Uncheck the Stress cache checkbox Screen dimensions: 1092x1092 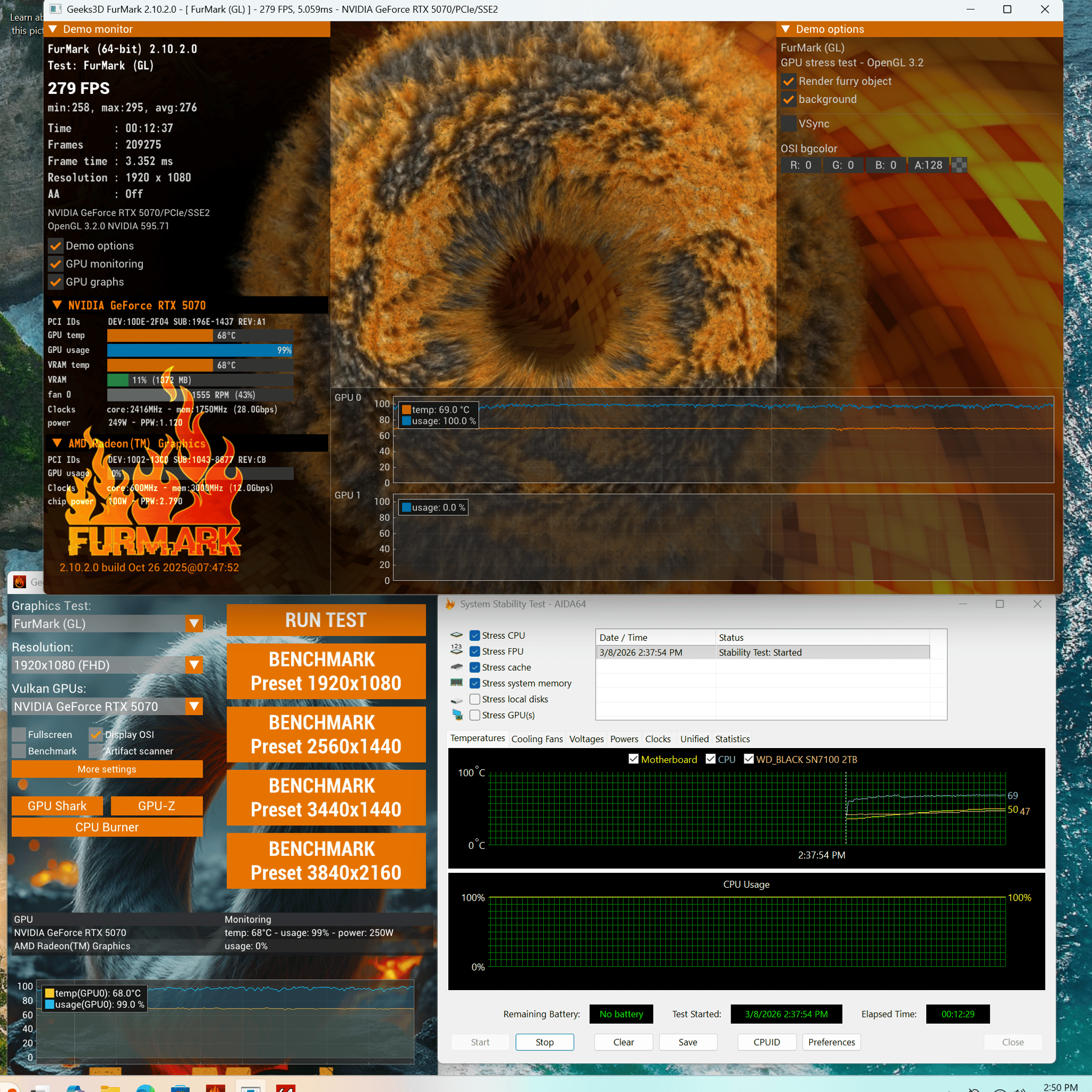[475, 667]
